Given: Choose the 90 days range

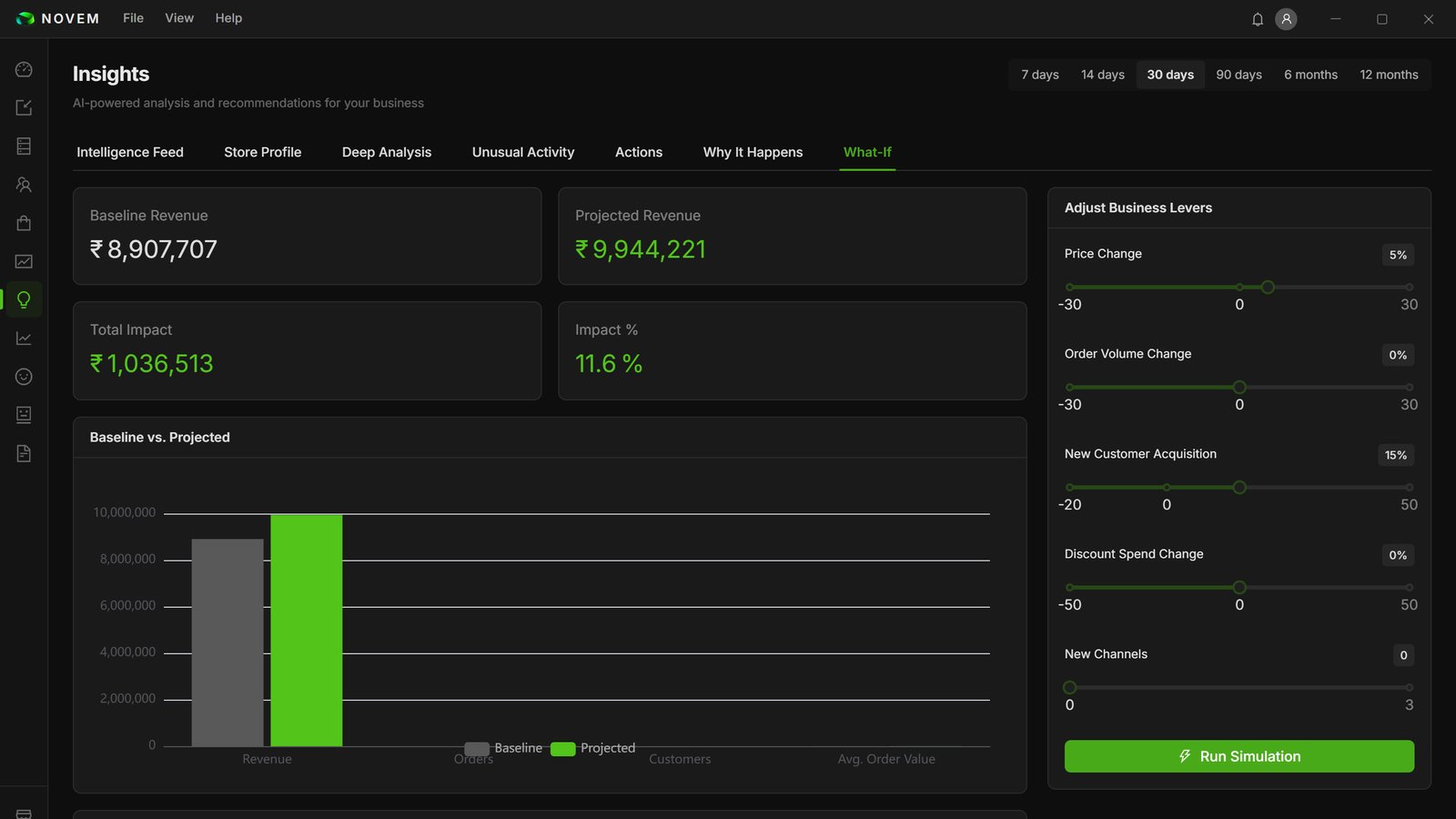Looking at the screenshot, I should 1239,75.
